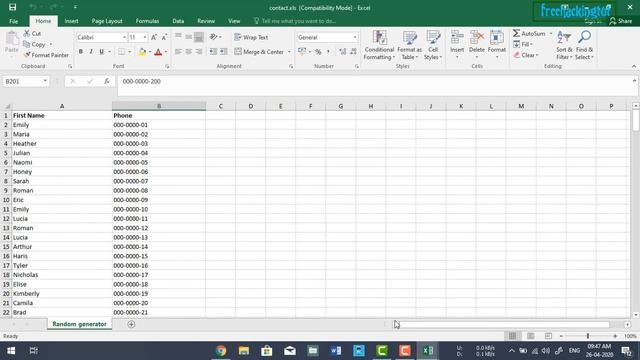Image resolution: width=640 pixels, height=360 pixels.
Task: Open Conditional Formatting
Action: coord(379,45)
